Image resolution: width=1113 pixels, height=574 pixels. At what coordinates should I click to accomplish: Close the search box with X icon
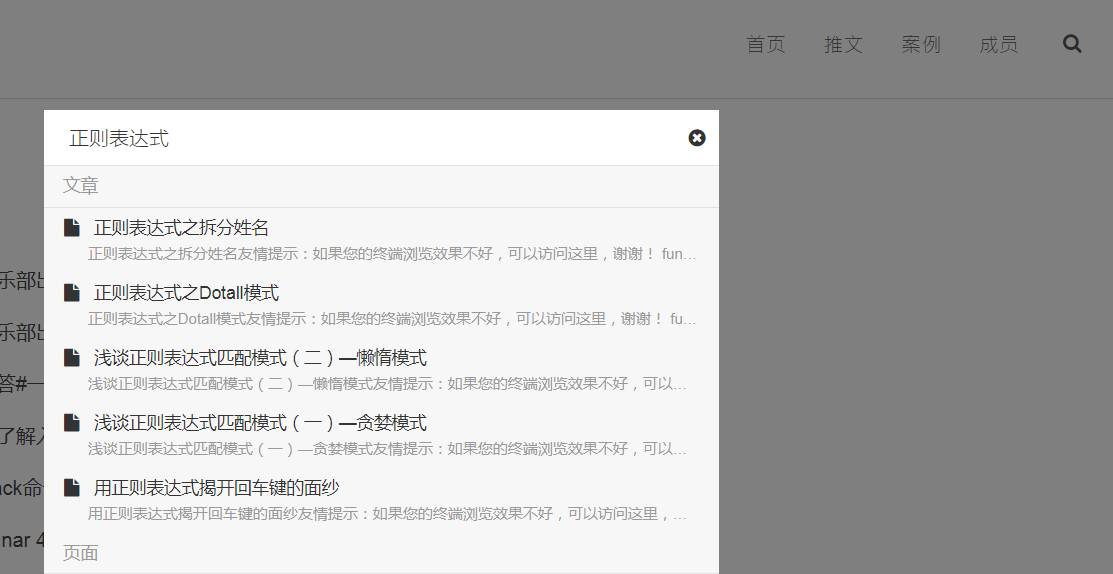click(x=696, y=138)
